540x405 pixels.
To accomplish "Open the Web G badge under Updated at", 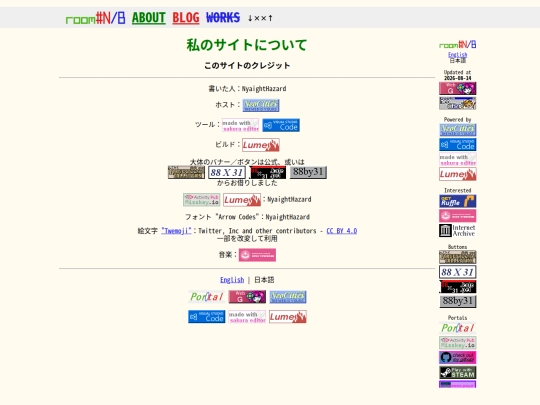I will (458, 89).
